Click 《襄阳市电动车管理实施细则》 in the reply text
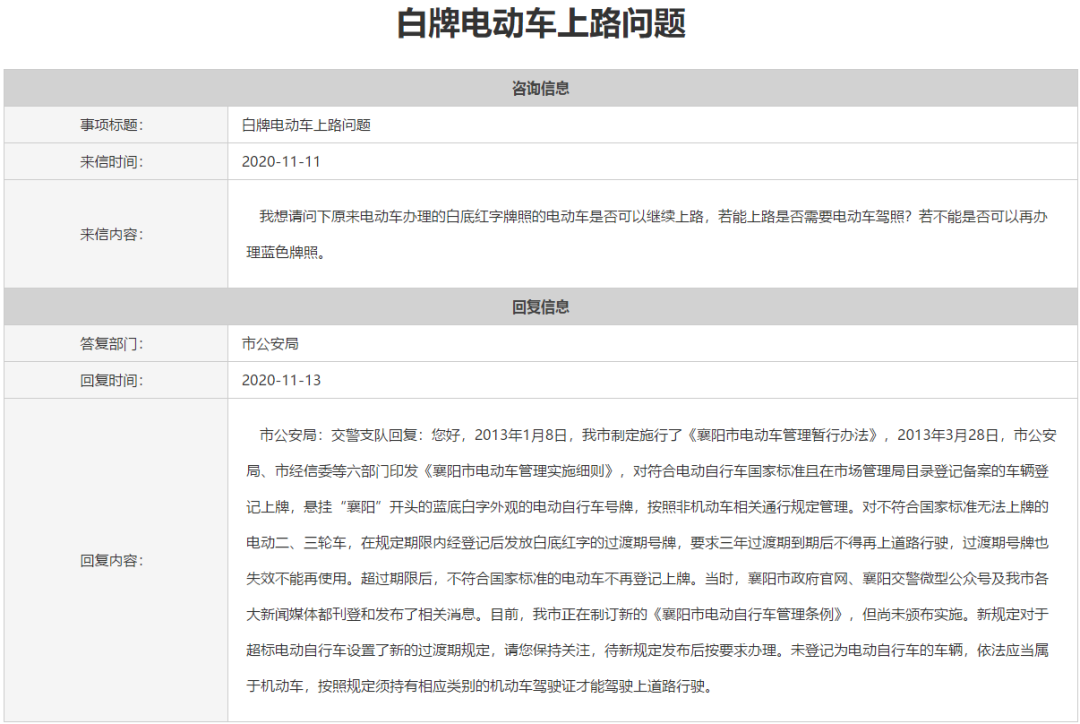 tap(518, 471)
